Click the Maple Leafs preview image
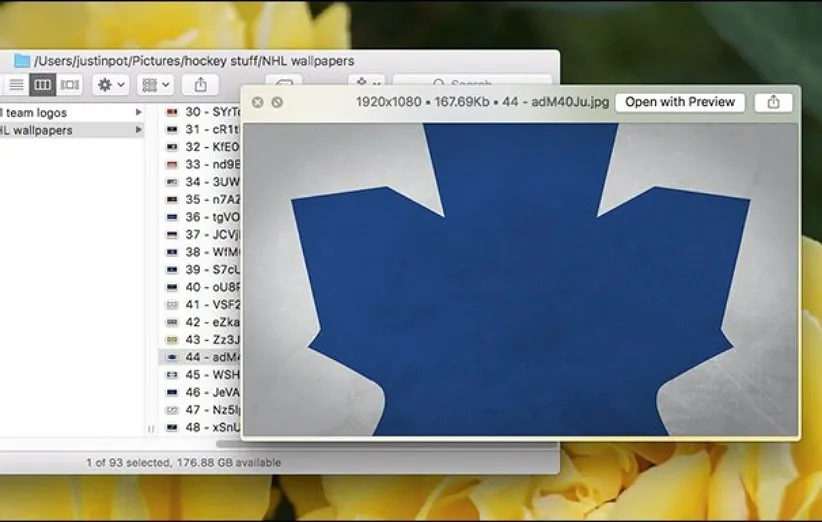This screenshot has width=822, height=522. (x=520, y=280)
